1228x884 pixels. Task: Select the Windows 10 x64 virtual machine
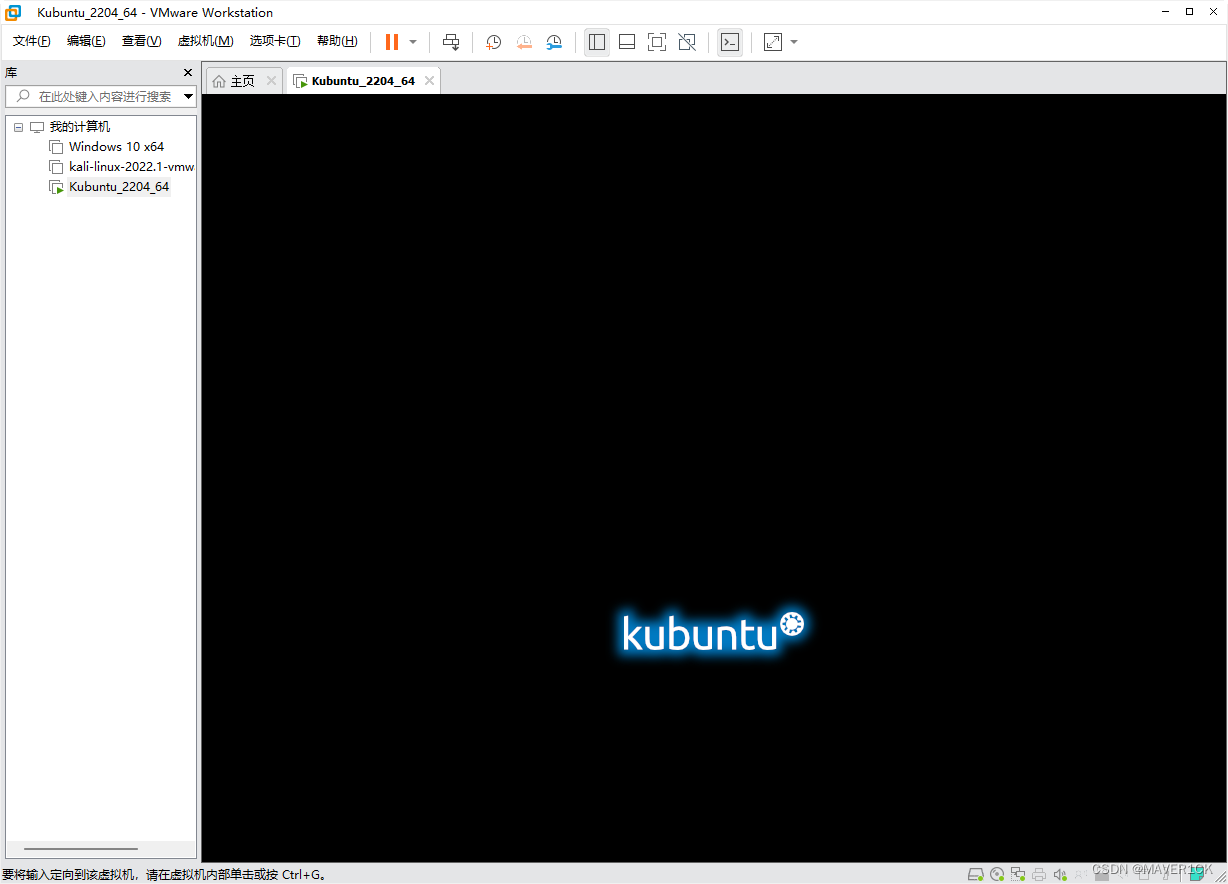pyautogui.click(x=116, y=147)
